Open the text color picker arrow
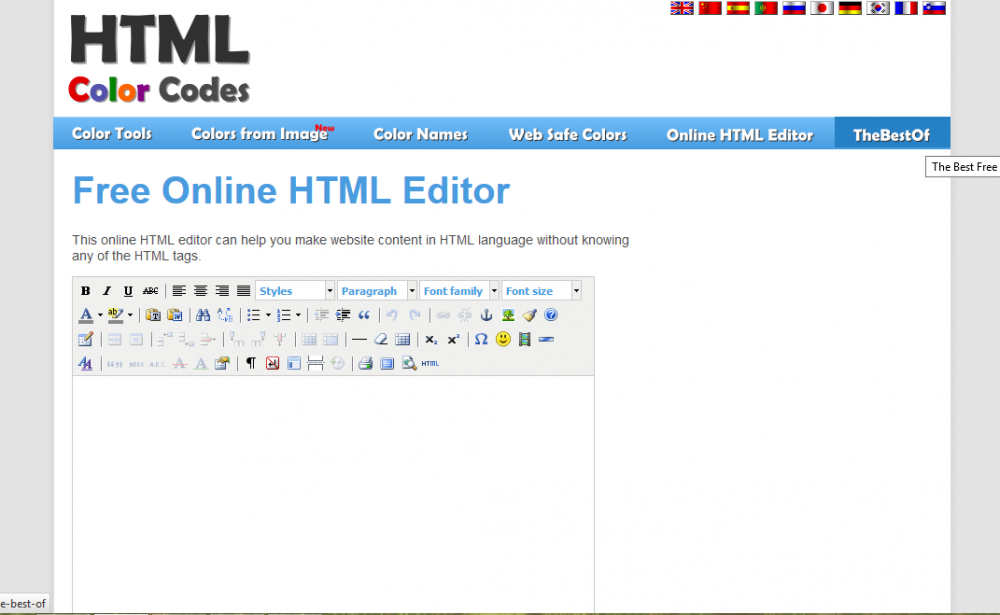This screenshot has height=615, width=1000. 100,315
